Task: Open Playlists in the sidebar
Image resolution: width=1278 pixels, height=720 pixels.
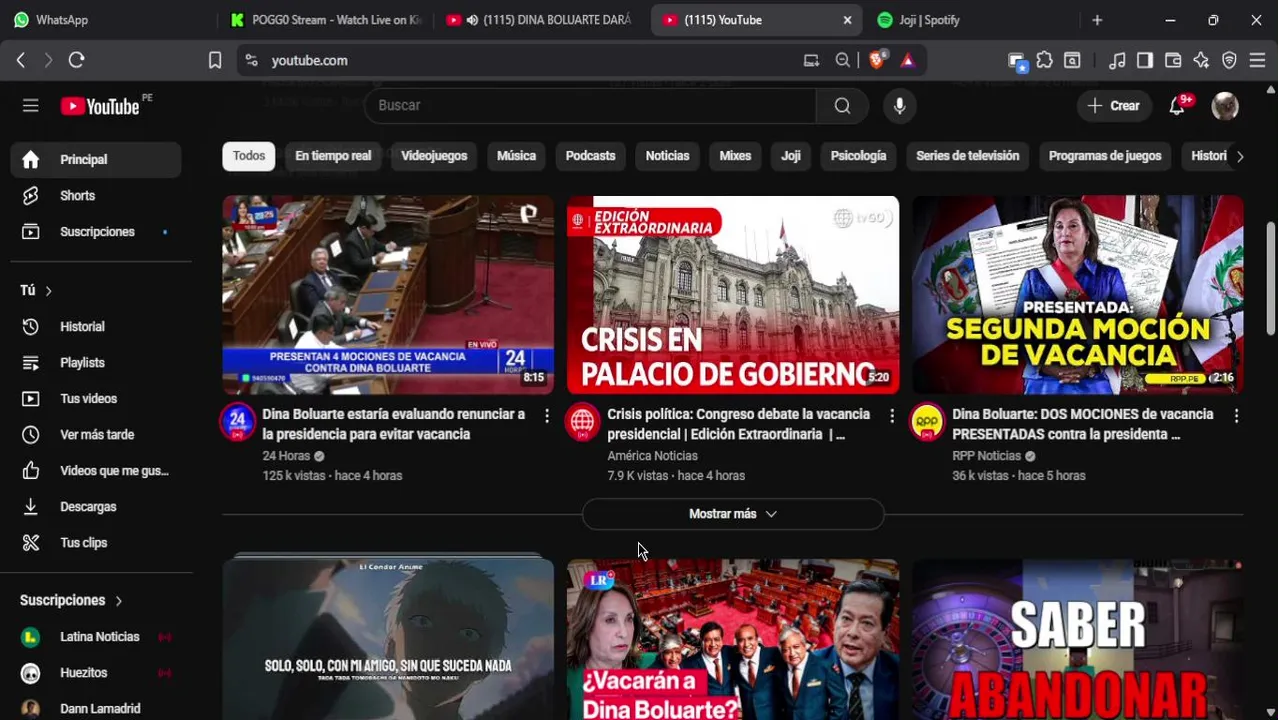Action: point(96,363)
